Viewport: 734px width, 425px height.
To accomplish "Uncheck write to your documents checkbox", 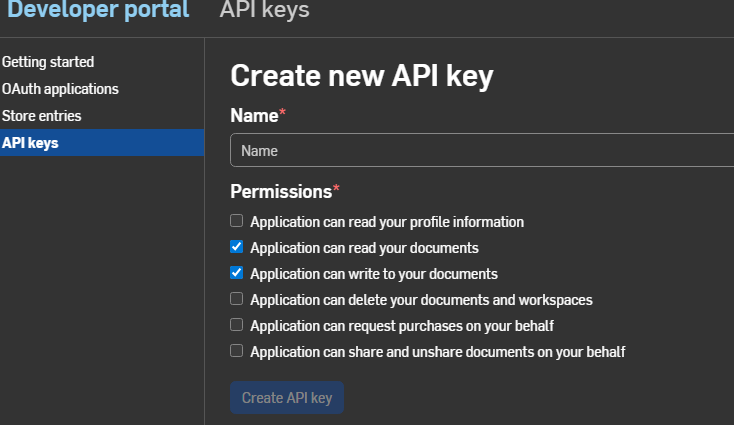I will 236,272.
